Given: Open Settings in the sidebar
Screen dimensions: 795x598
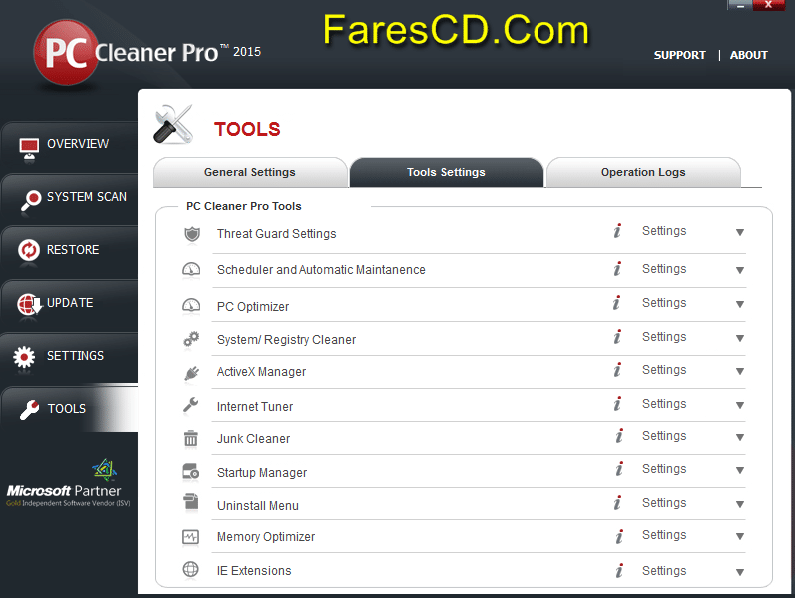Looking at the screenshot, I should tap(69, 358).
